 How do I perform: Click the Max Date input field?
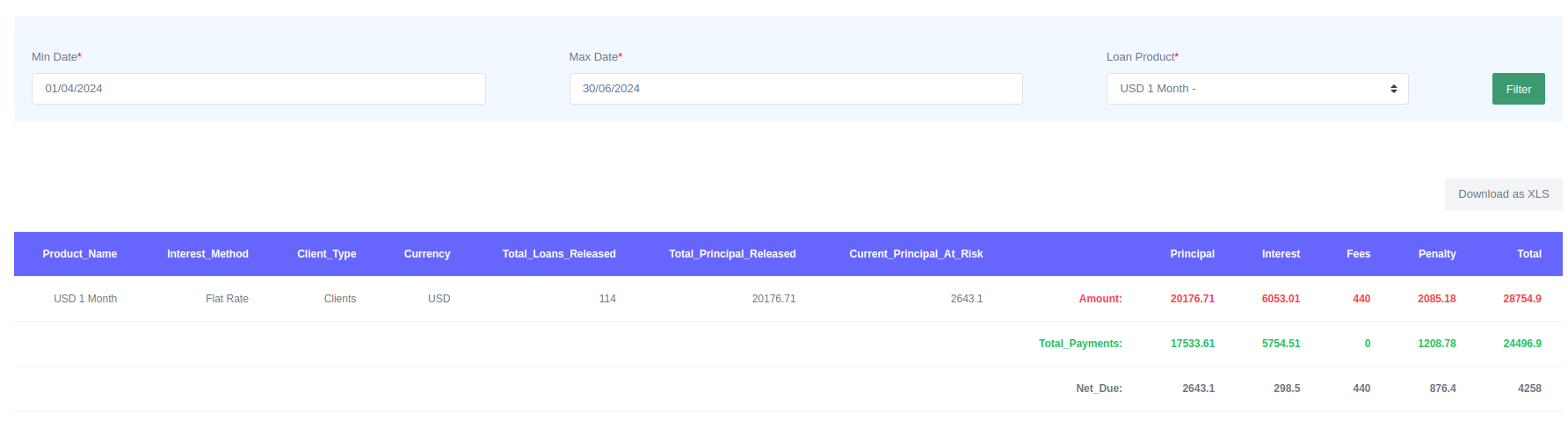tap(795, 89)
